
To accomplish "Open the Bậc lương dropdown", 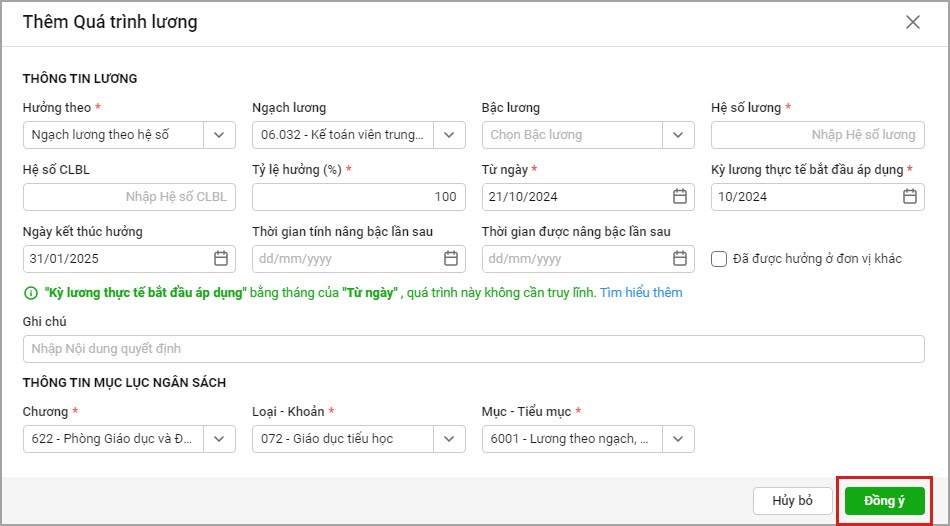I will [x=678, y=135].
